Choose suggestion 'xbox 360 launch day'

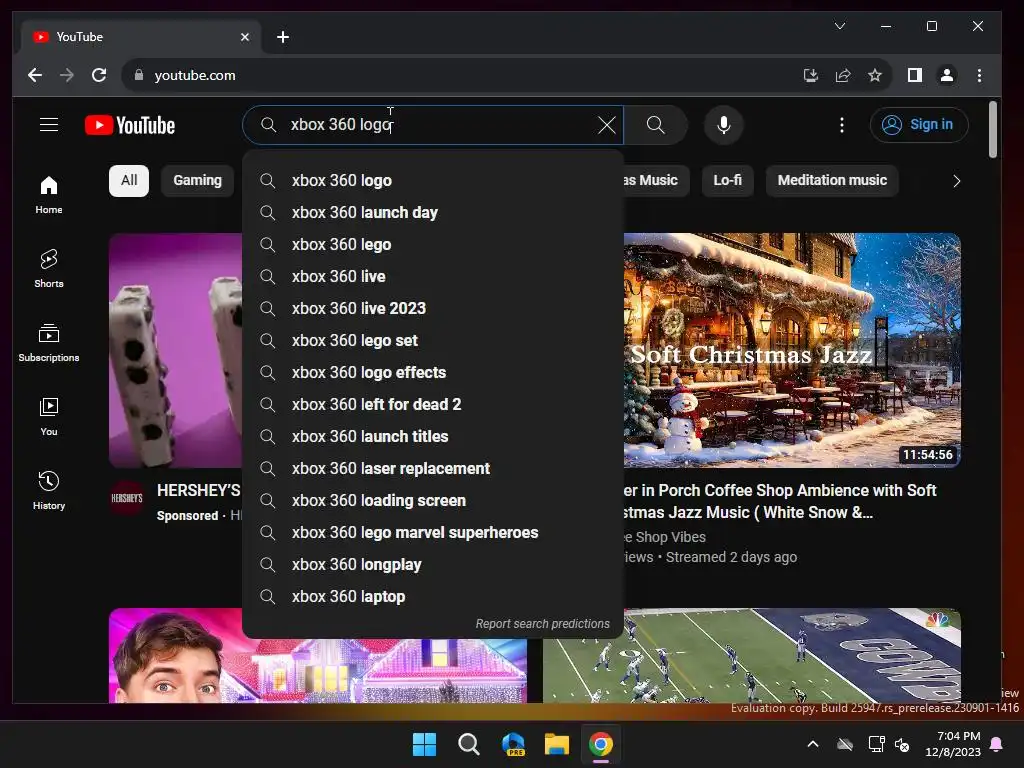(x=432, y=212)
